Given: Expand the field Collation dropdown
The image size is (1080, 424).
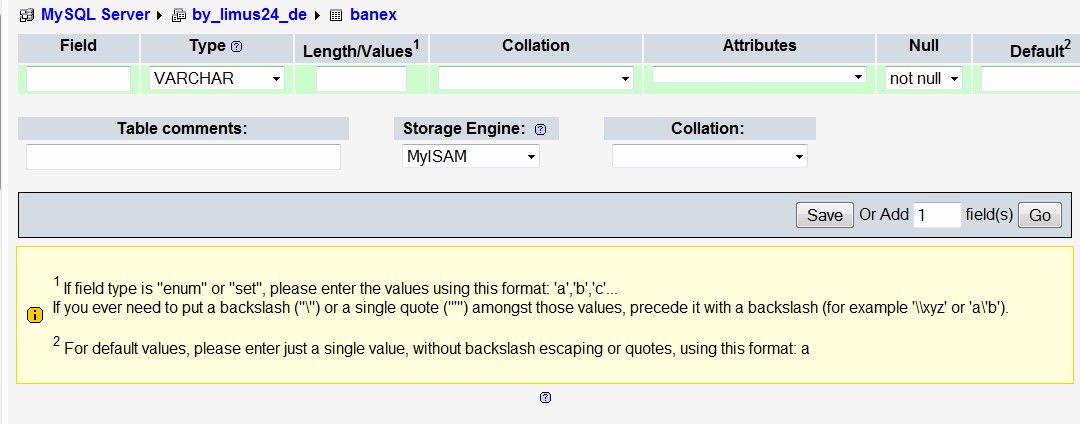Looking at the screenshot, I should (536, 78).
